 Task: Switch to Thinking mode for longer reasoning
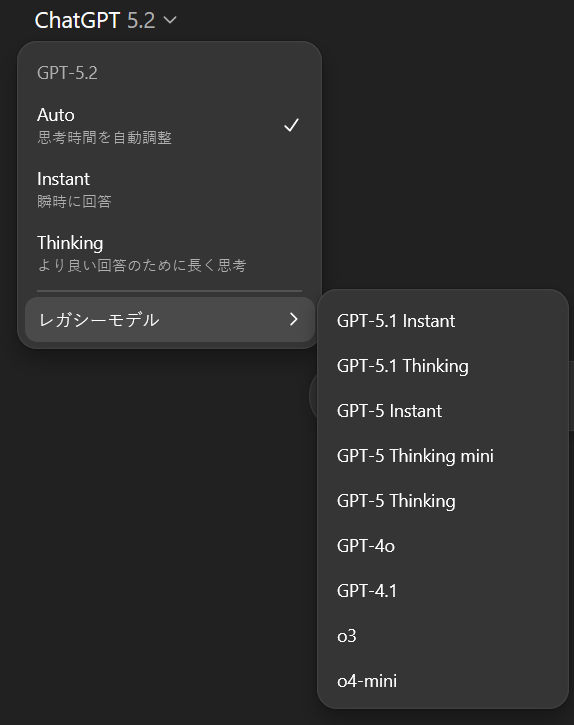coord(169,253)
